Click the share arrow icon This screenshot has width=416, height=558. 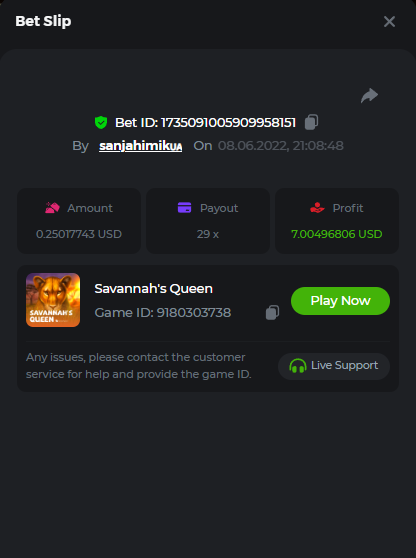[369, 95]
